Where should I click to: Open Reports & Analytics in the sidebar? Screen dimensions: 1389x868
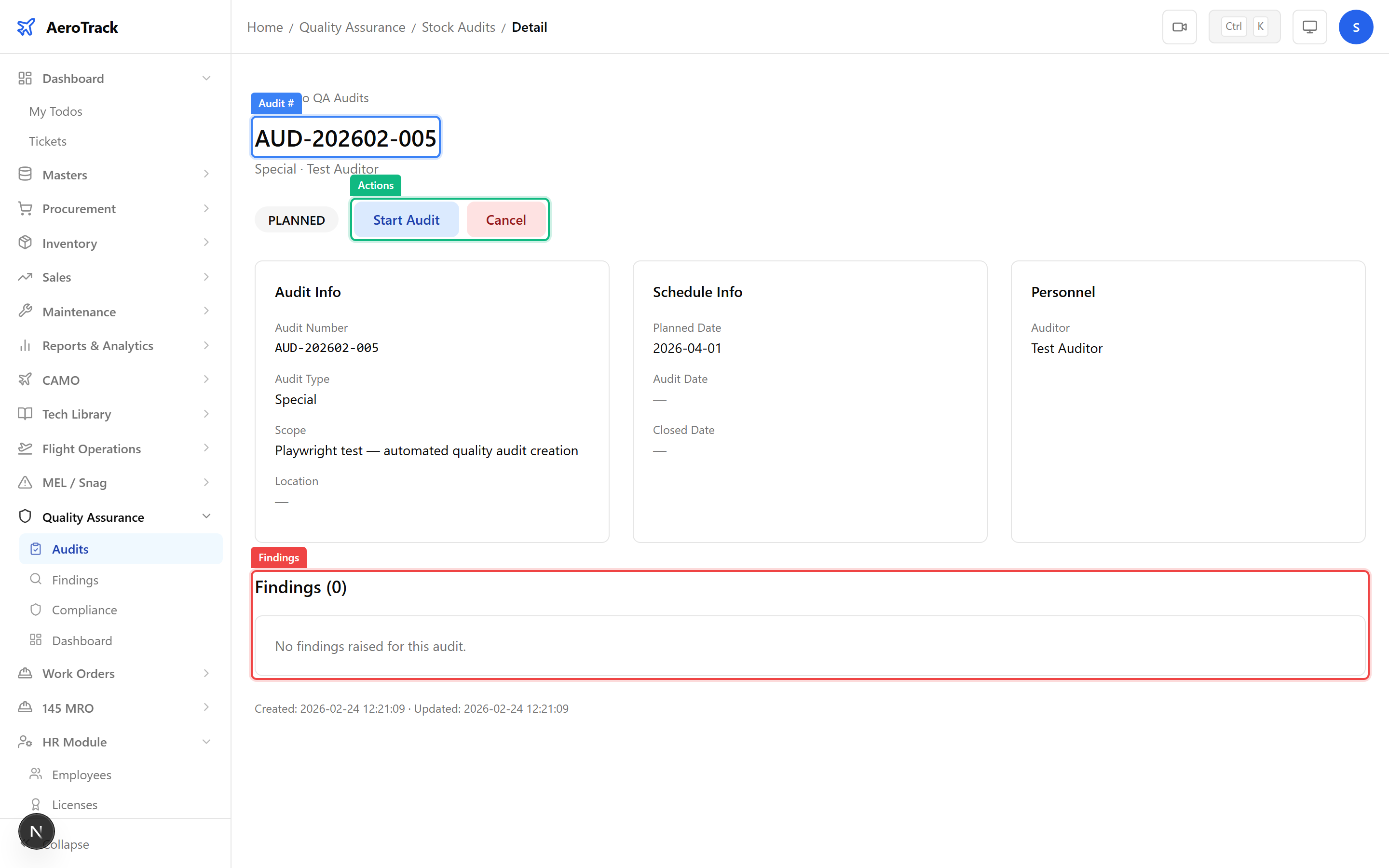[97, 346]
